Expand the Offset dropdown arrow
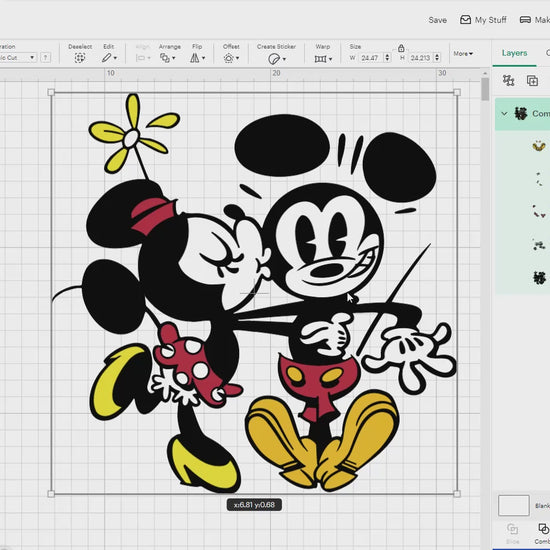 [237, 58]
